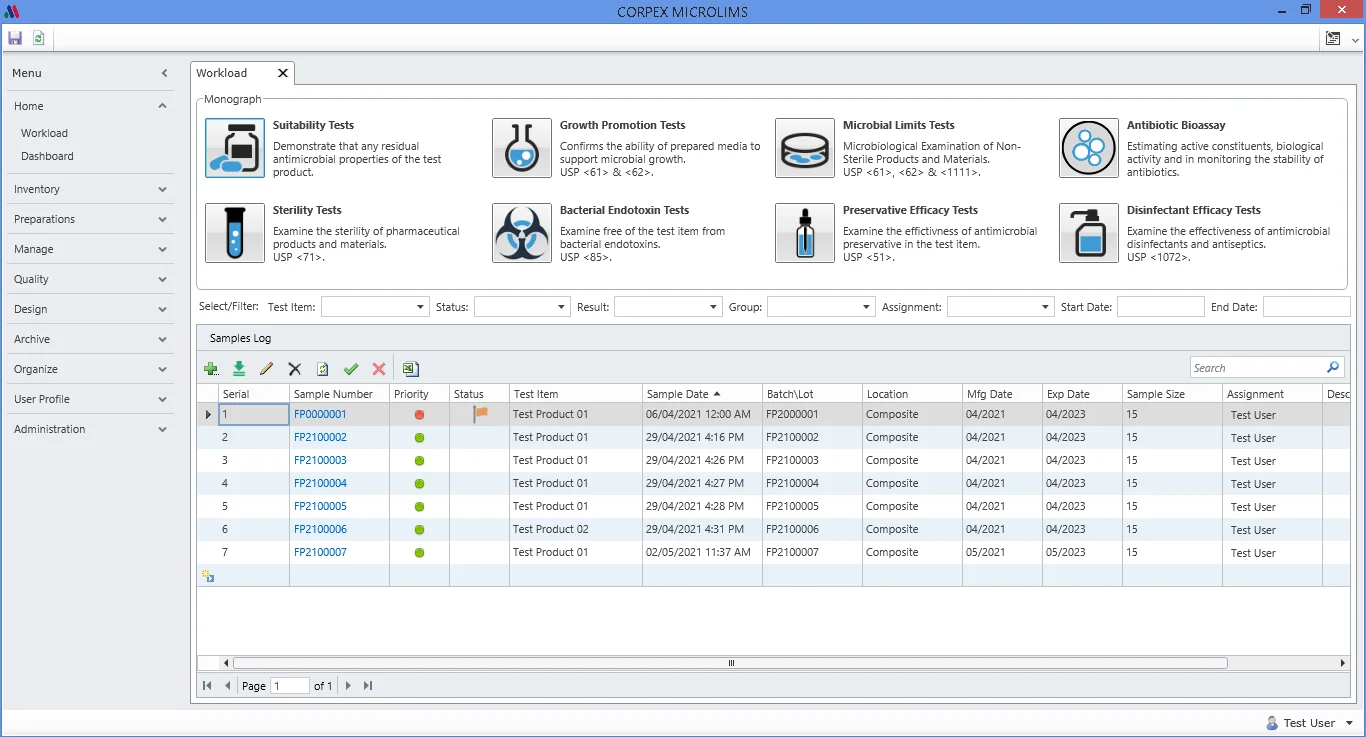The height and width of the screenshot is (737, 1366).
Task: Refresh using the document refresh toolbar icon
Action: (x=38, y=37)
